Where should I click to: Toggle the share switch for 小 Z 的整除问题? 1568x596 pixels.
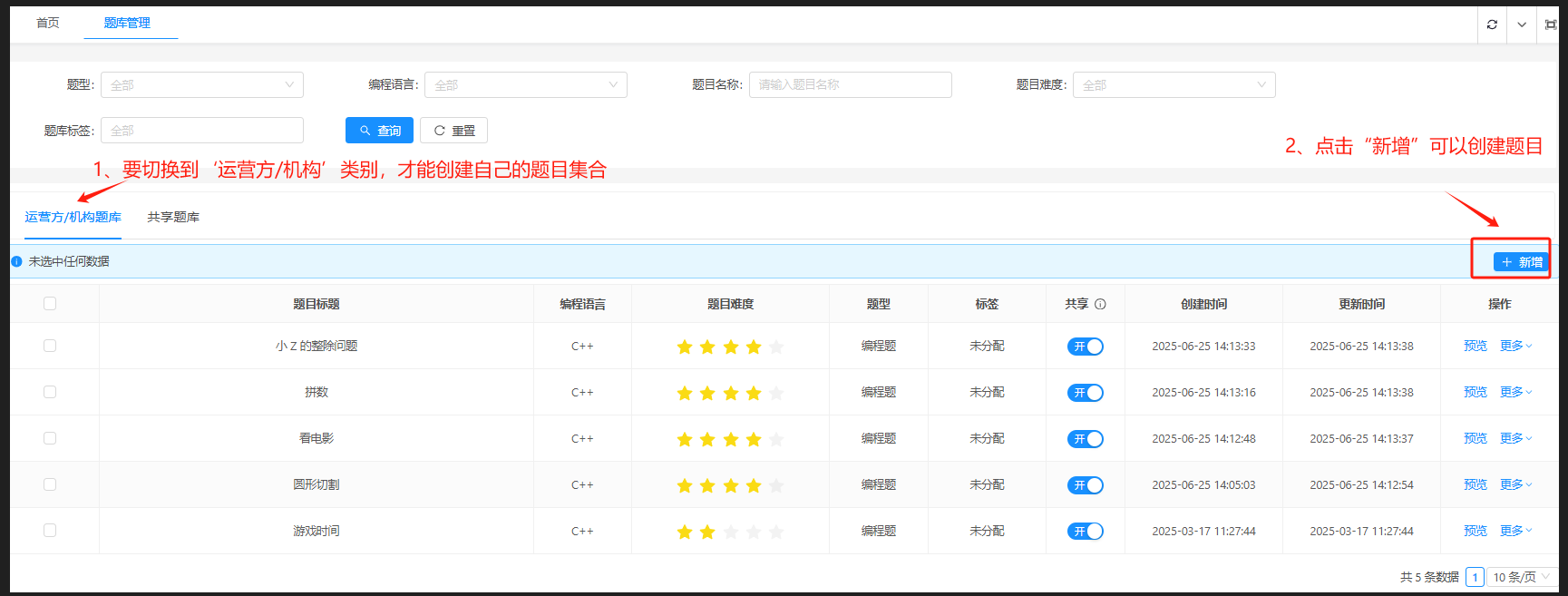tap(1085, 347)
